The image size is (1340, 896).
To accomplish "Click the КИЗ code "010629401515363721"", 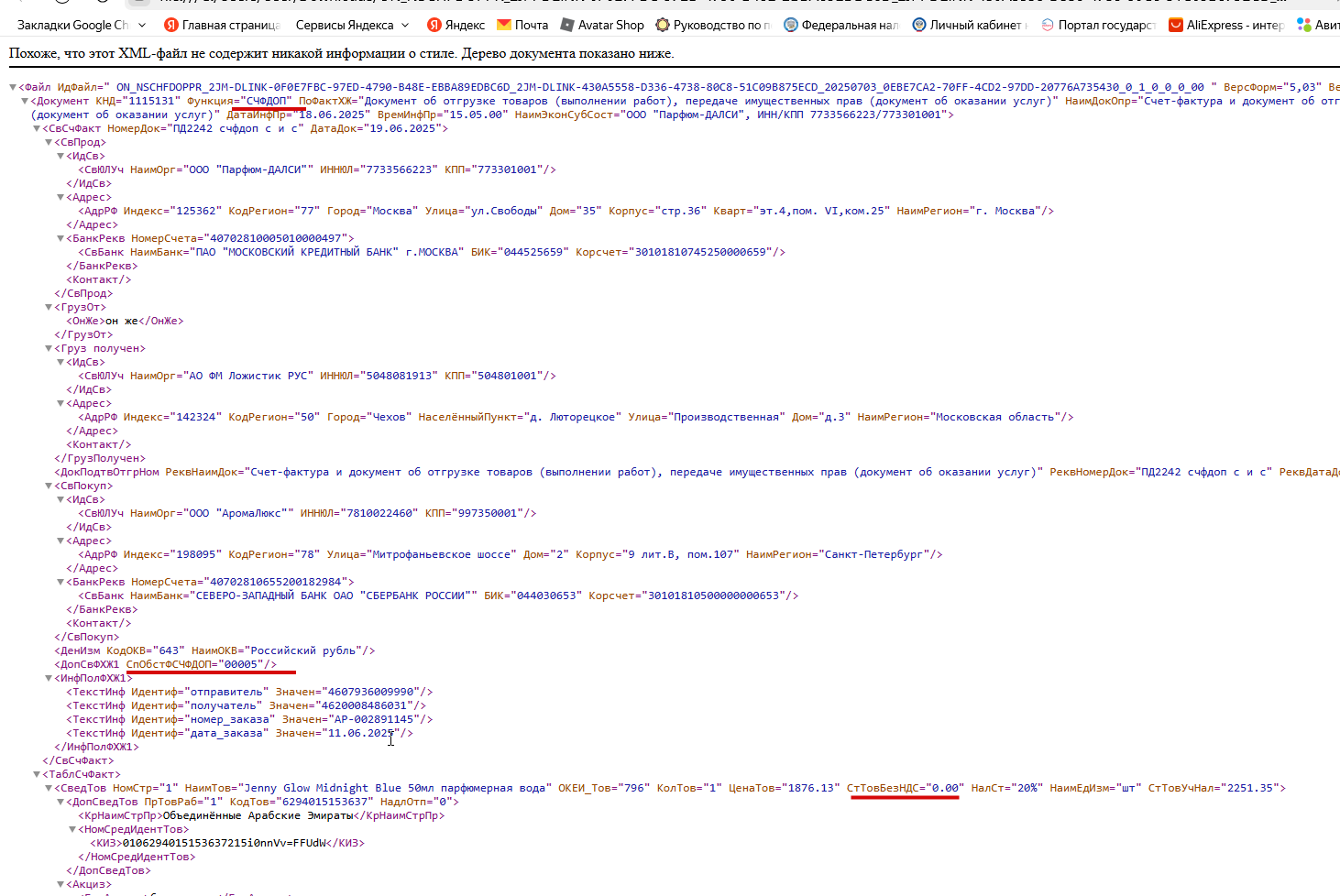I will pyautogui.click(x=181, y=844).
